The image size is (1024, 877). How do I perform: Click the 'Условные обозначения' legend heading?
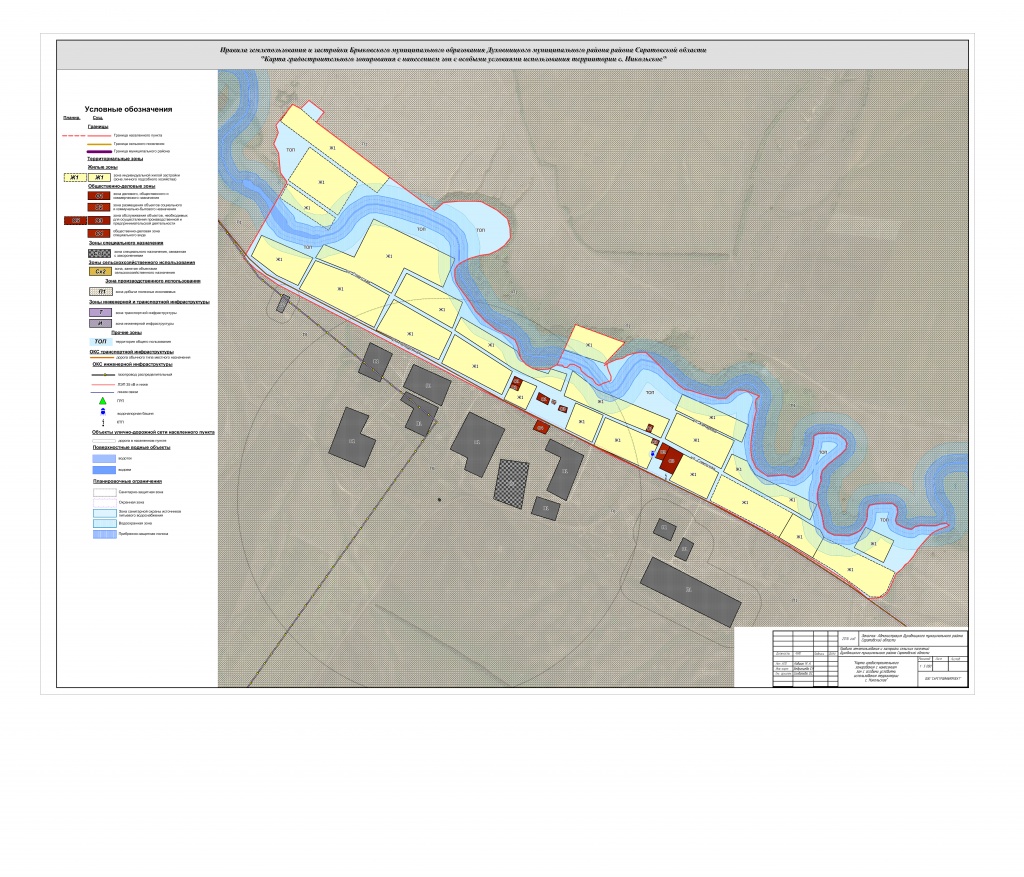[128, 109]
